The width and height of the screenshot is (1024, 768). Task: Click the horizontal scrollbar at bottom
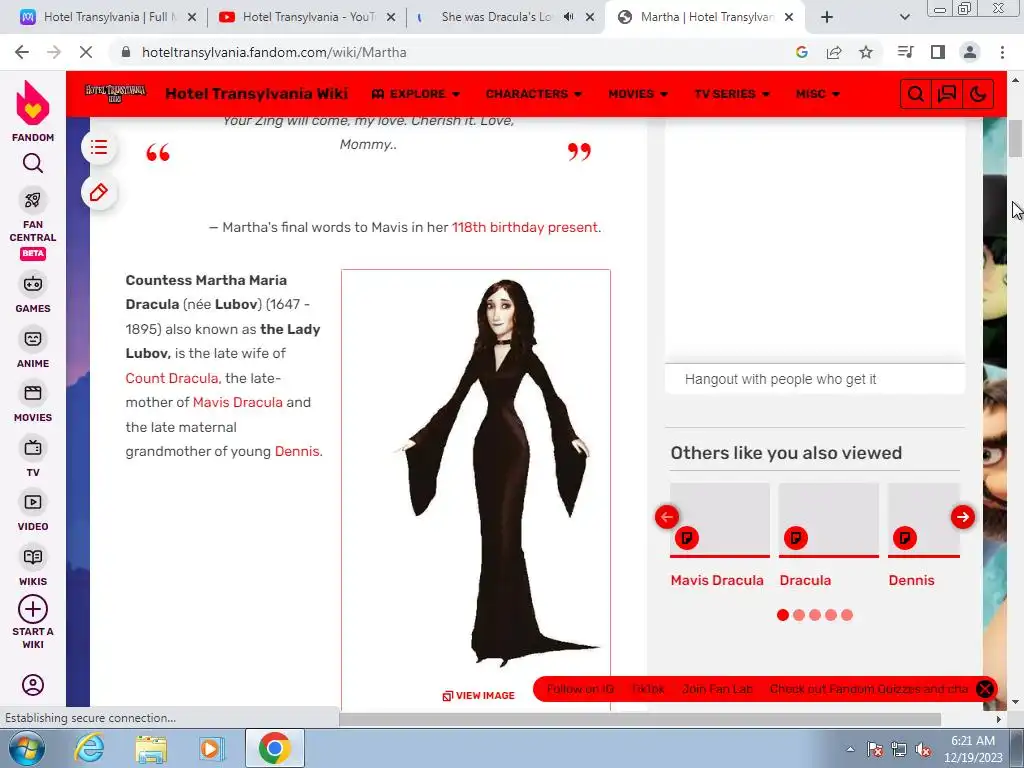click(x=640, y=719)
